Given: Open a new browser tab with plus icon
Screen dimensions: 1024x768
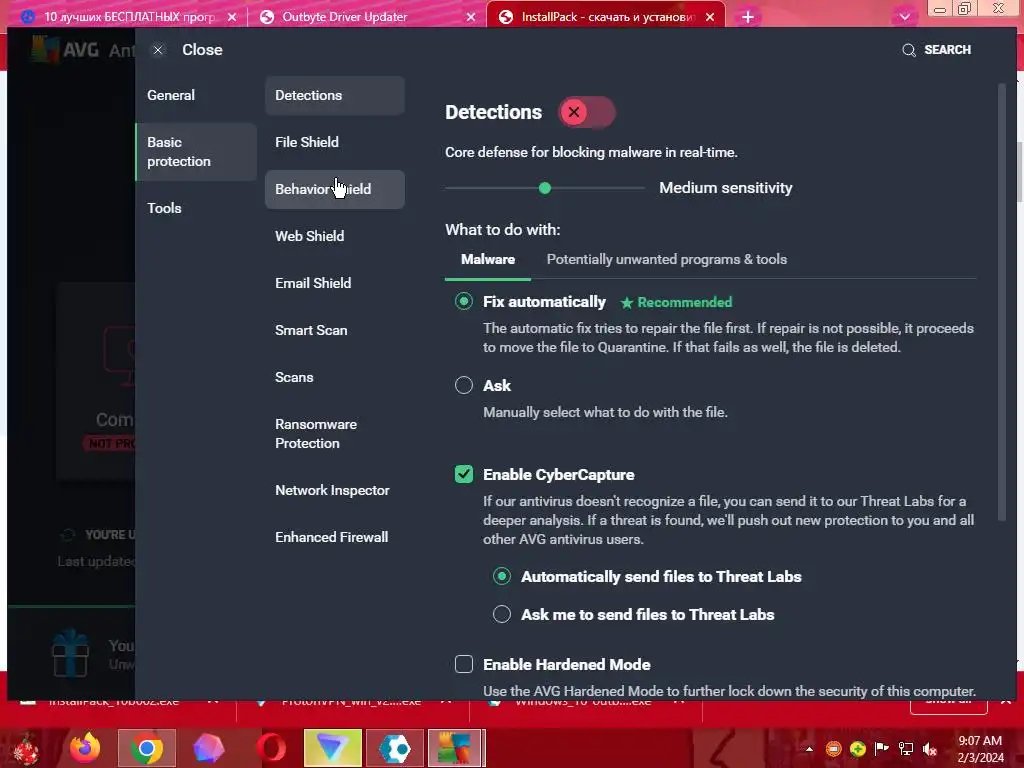Looking at the screenshot, I should click(748, 17).
